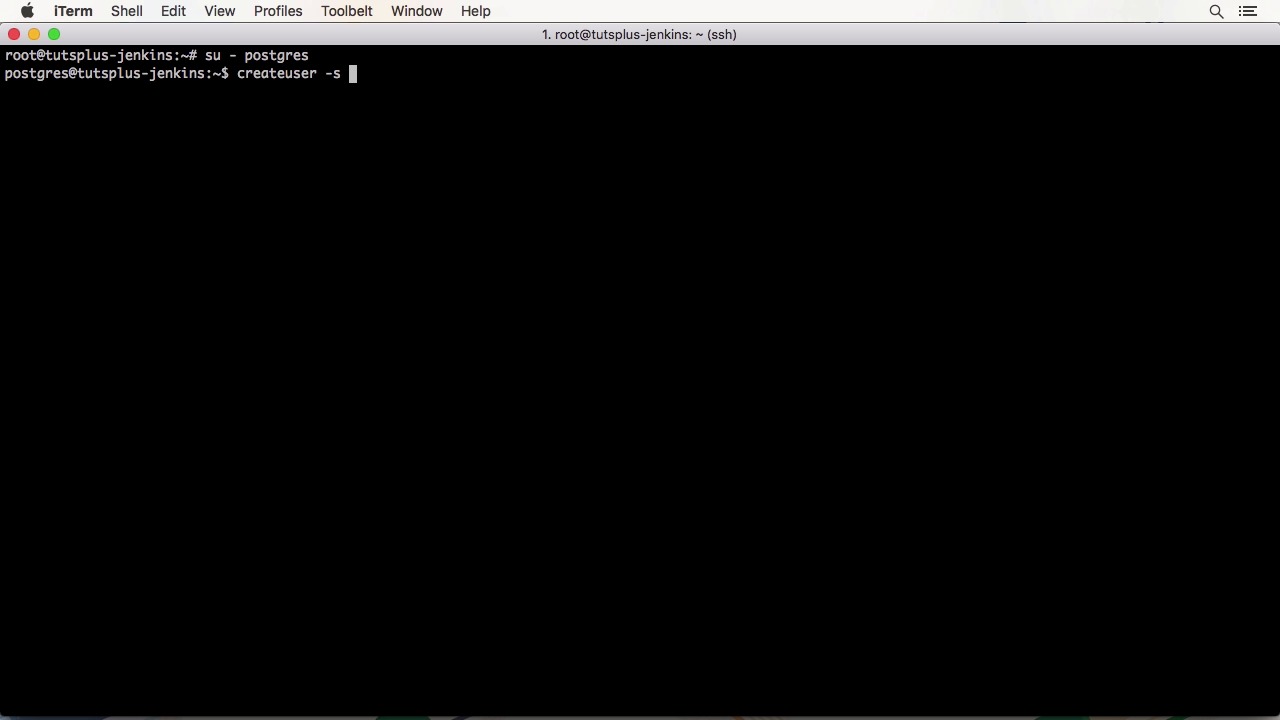Screen dimensions: 1280x720
Task: Open the View menu
Action: pyautogui.click(x=219, y=11)
